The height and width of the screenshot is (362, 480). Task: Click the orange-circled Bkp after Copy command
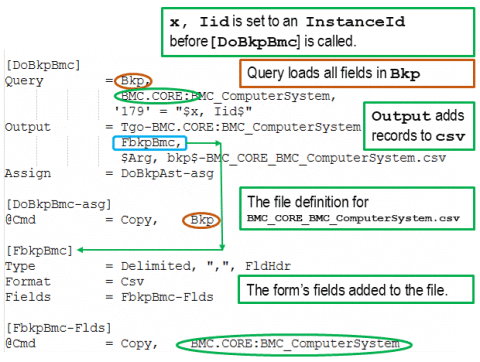click(x=201, y=220)
